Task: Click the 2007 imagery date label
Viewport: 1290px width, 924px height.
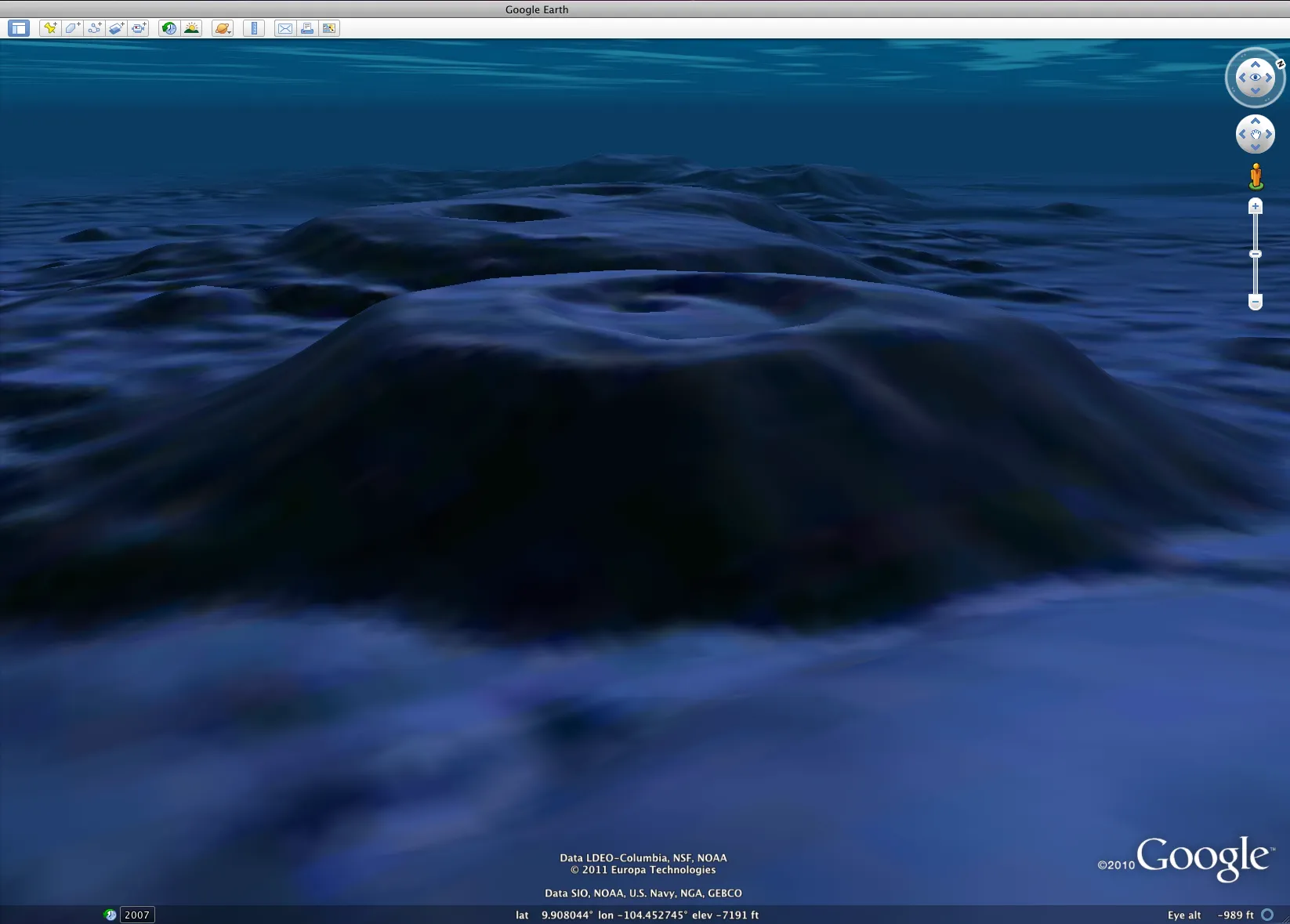Action: click(x=137, y=915)
